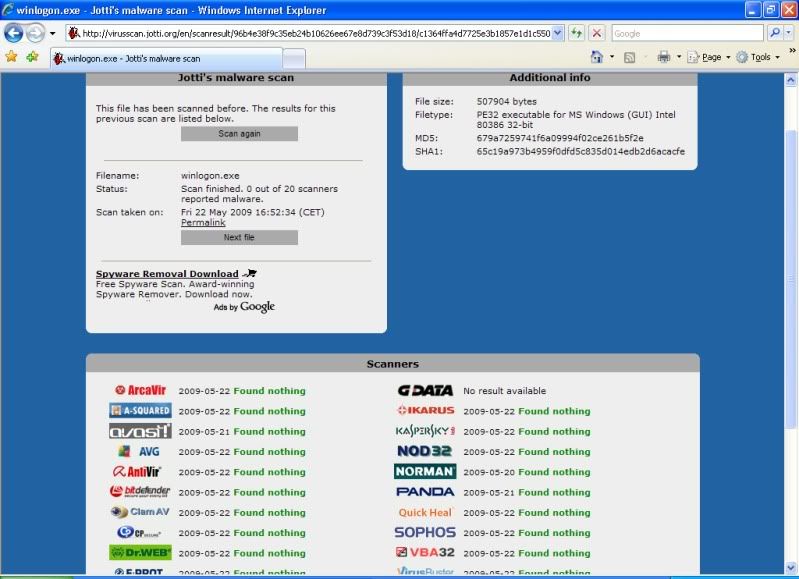Click the vertical scrollbar thumb
Screen dimensions: 799x579
pos(791,279)
